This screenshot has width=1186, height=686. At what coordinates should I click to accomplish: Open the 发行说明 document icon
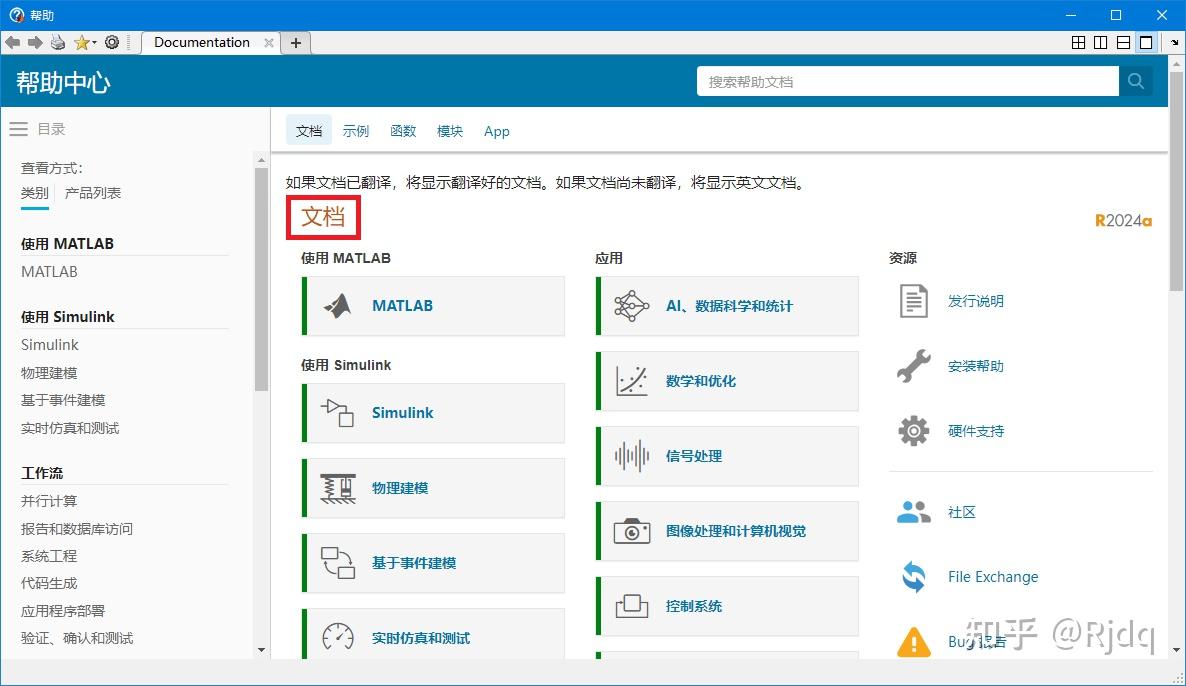point(911,300)
